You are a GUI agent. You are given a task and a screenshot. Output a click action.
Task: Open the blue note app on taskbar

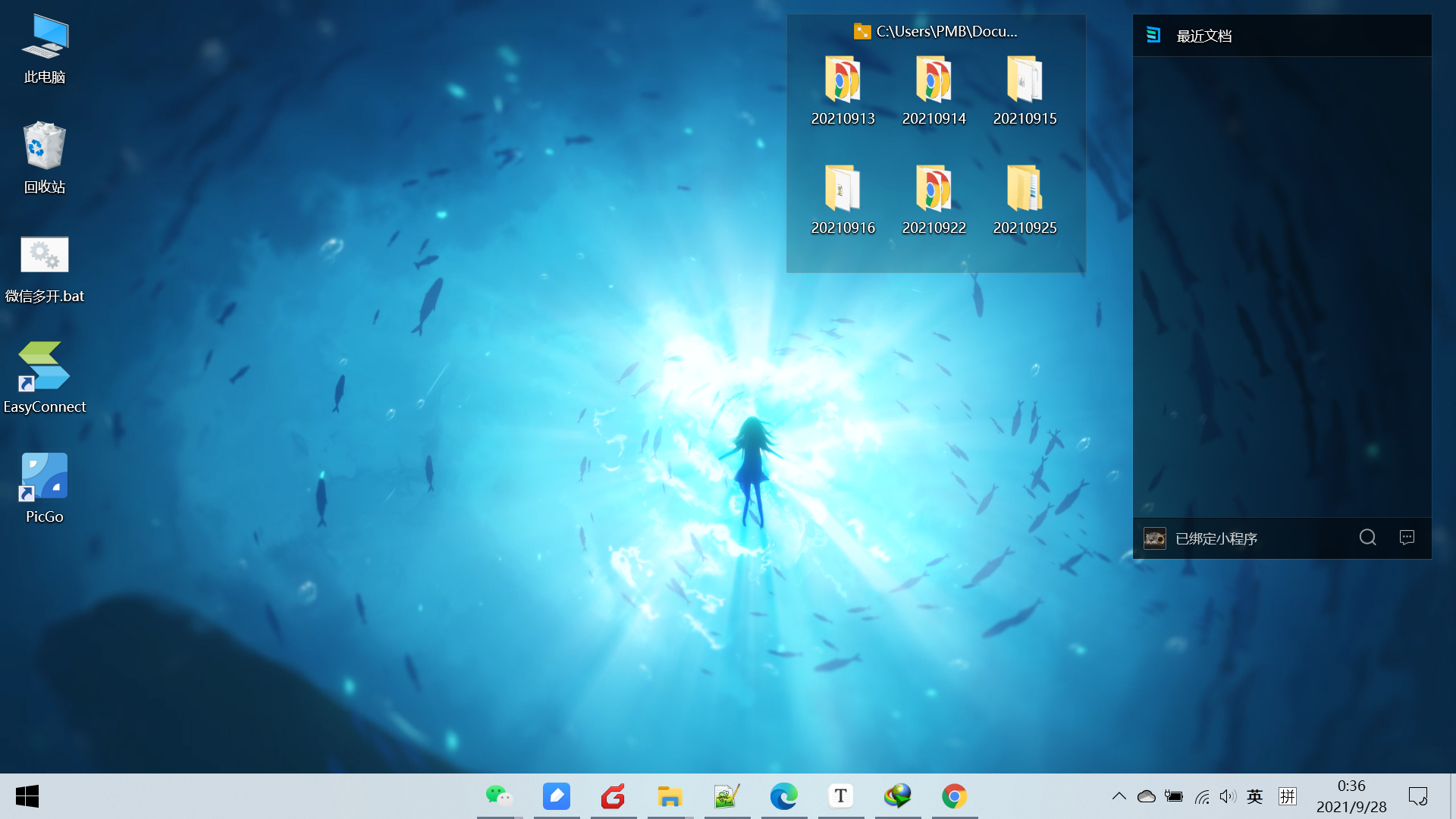(557, 796)
